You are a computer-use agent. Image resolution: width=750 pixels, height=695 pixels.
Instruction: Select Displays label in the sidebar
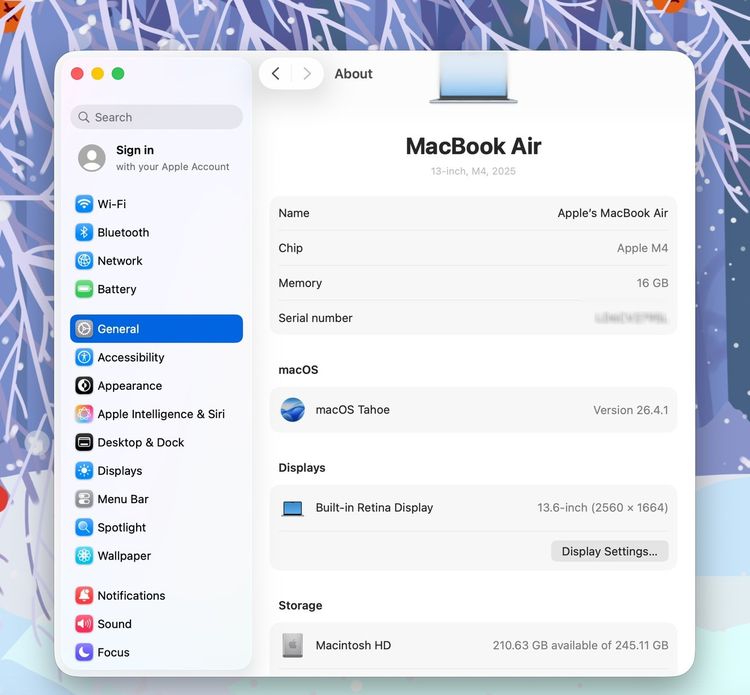120,471
